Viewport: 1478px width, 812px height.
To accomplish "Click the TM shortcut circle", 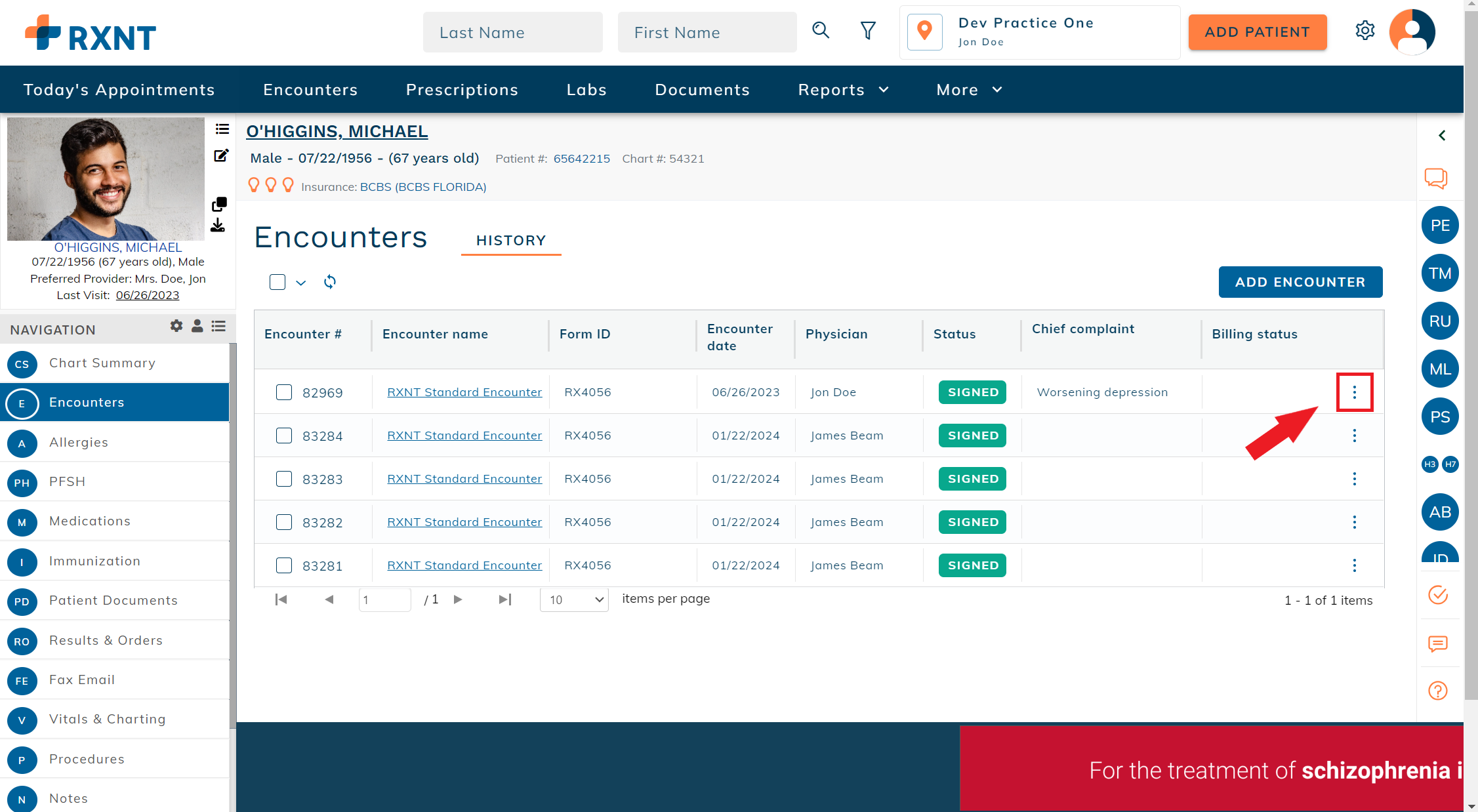I will tap(1440, 273).
